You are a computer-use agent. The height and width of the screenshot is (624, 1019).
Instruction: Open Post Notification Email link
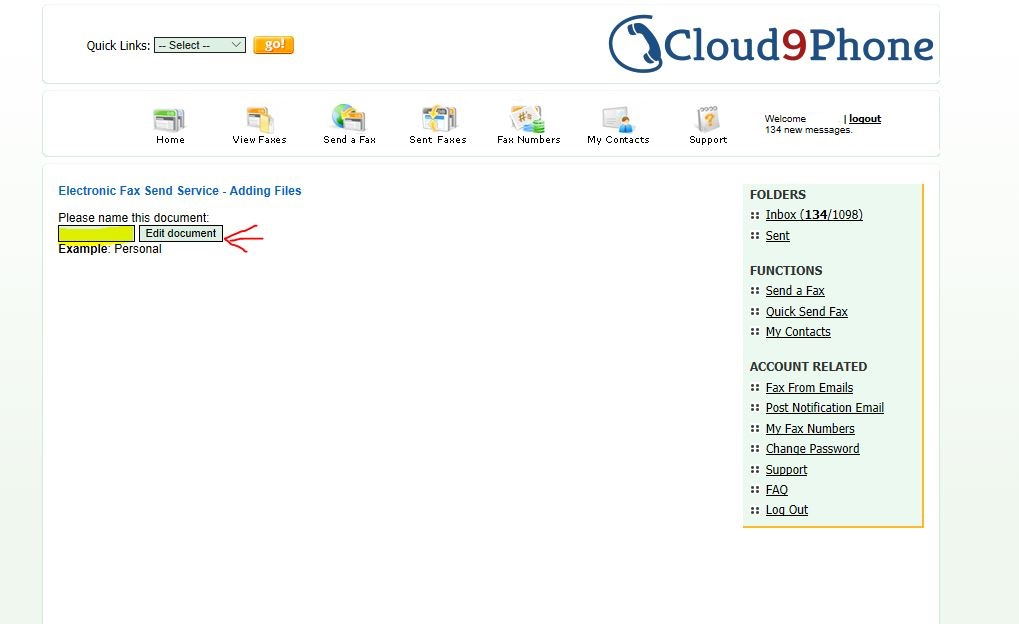[x=825, y=408]
